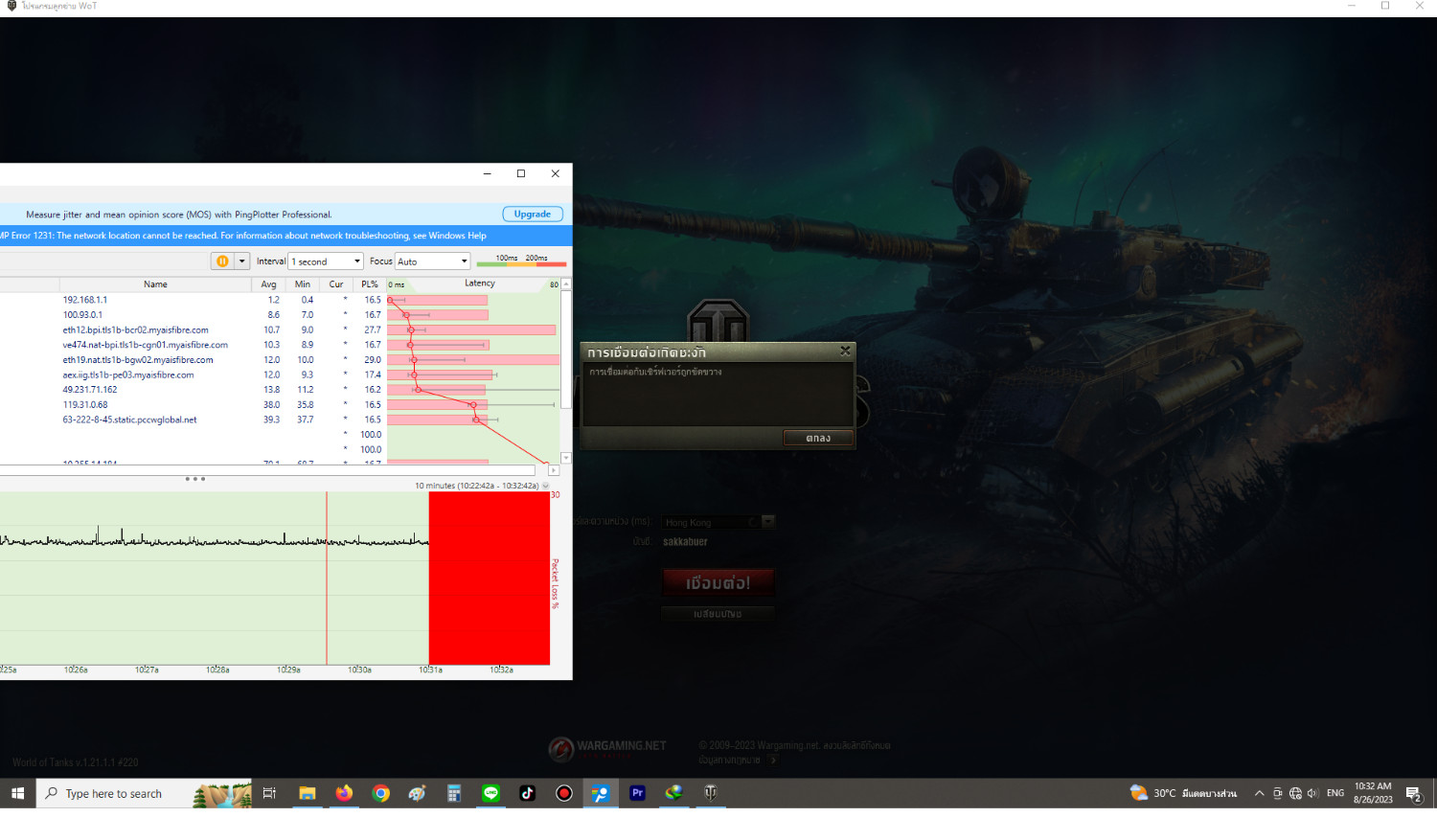Open the Focus dropdown set to Auto
This screenshot has height=840, width=1437.
(432, 261)
